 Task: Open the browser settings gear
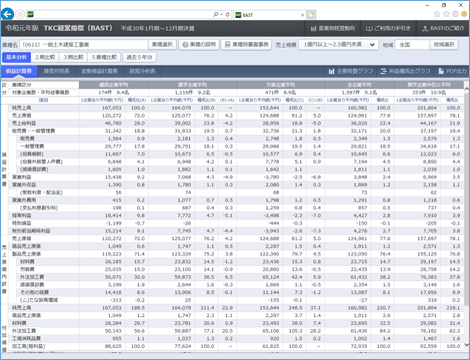(455, 14)
